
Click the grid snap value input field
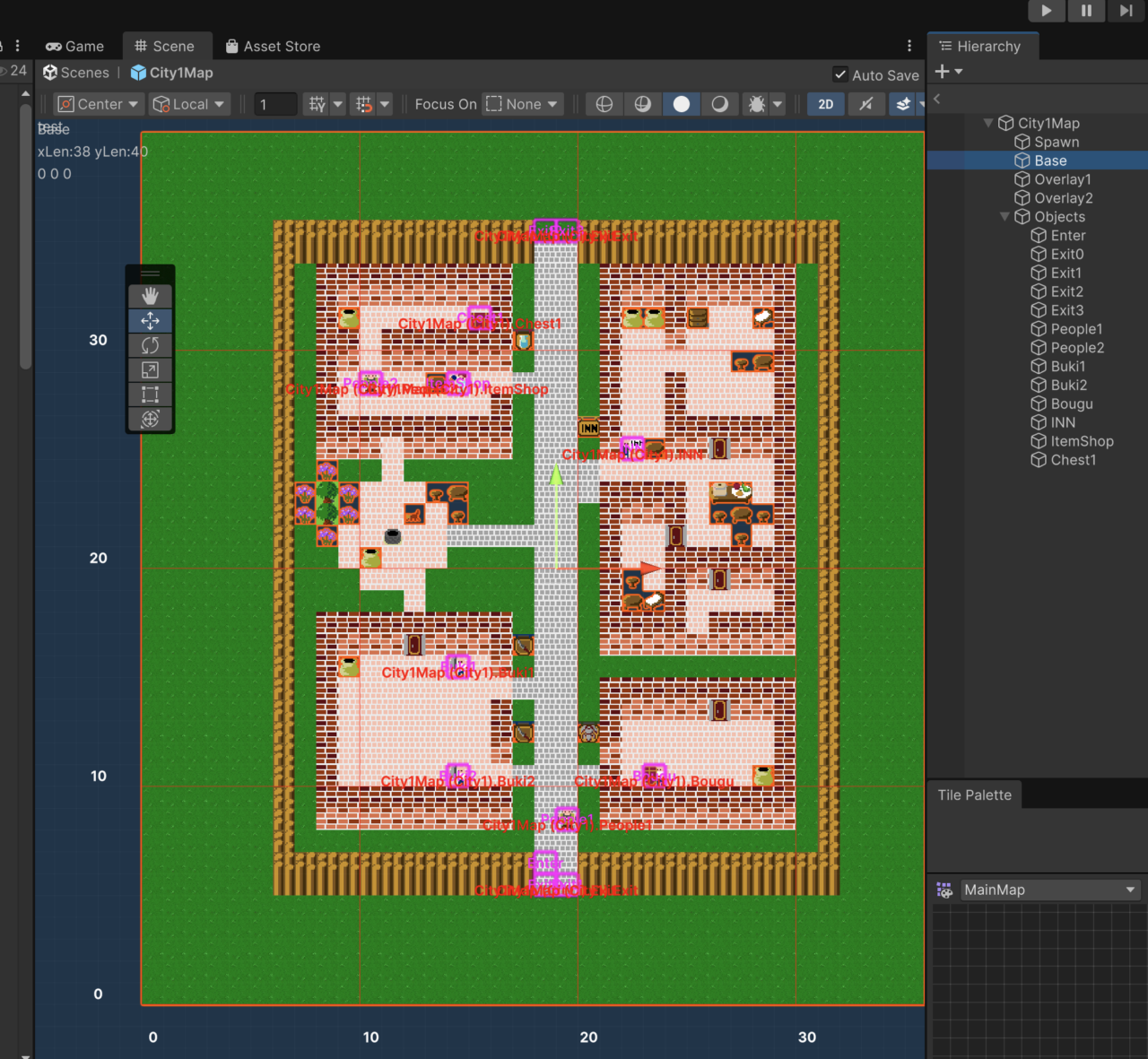275,104
